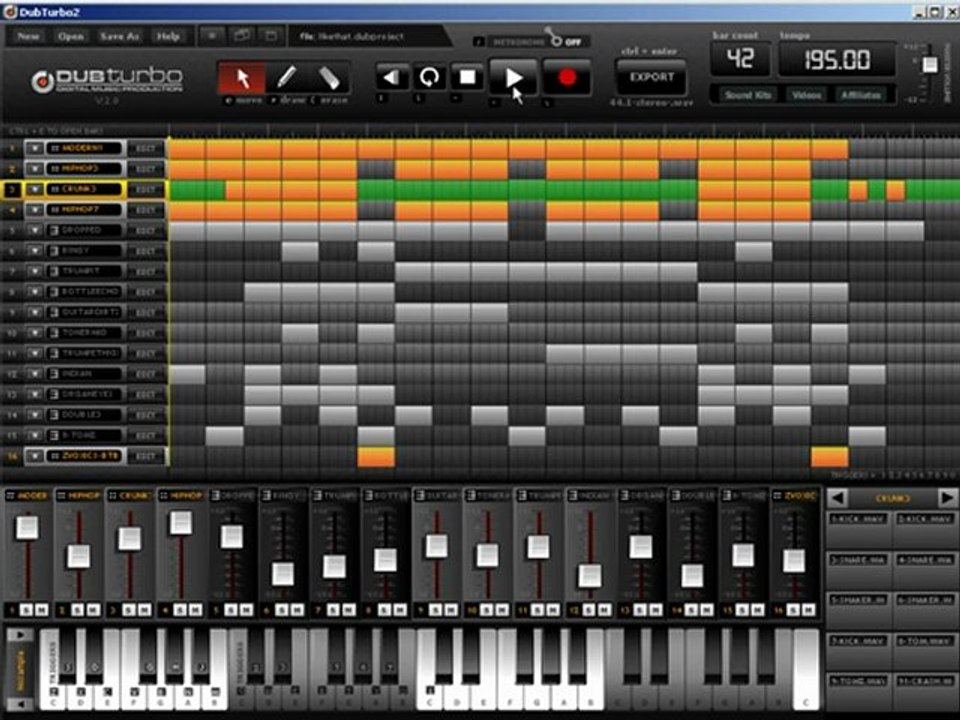Viewport: 960px width, 720px height.
Task: Click single window icon before file name
Action: [x=271, y=36]
